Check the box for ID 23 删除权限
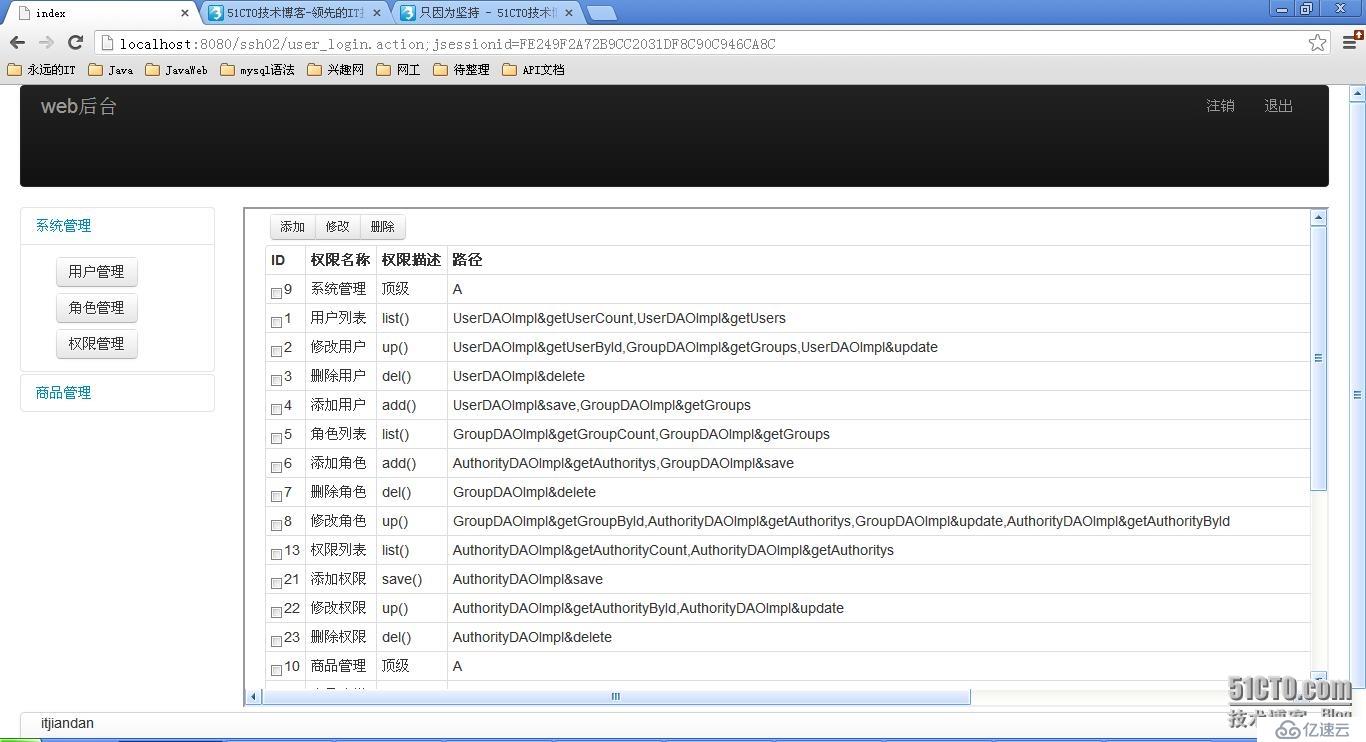The image size is (1366, 742). pyautogui.click(x=276, y=641)
